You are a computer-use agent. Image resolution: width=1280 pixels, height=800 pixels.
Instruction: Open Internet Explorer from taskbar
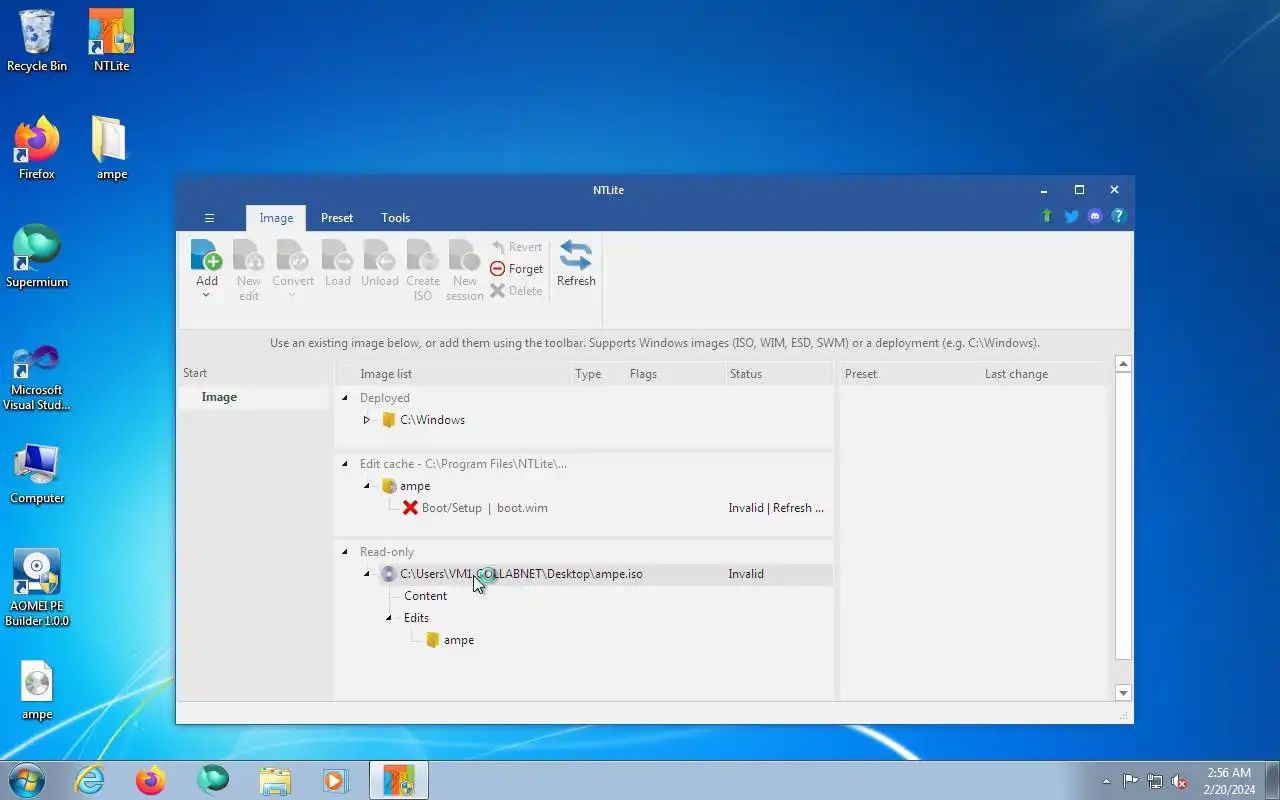[x=90, y=780]
